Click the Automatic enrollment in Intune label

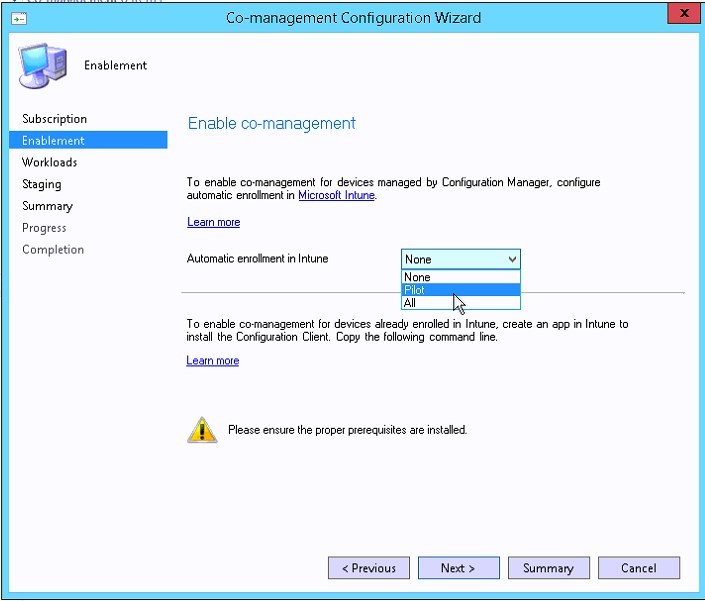[x=257, y=258]
